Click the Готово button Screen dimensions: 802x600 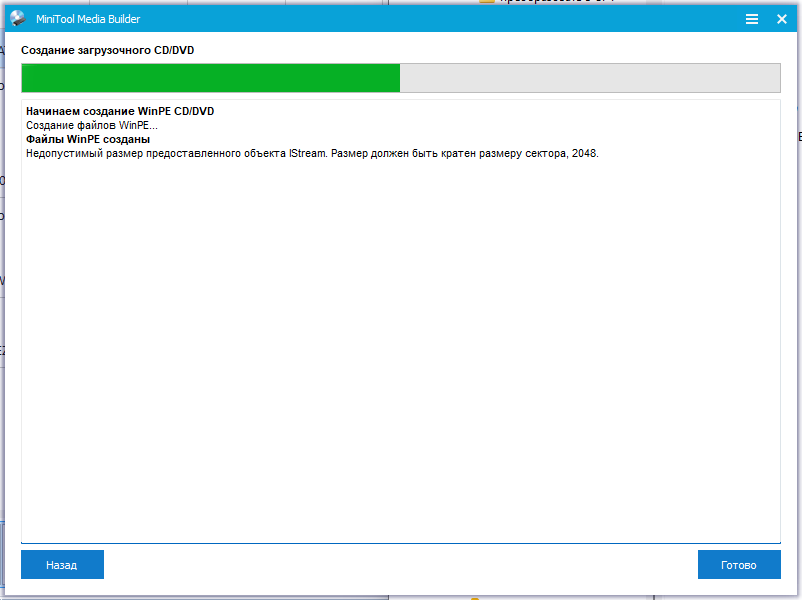[x=739, y=565]
